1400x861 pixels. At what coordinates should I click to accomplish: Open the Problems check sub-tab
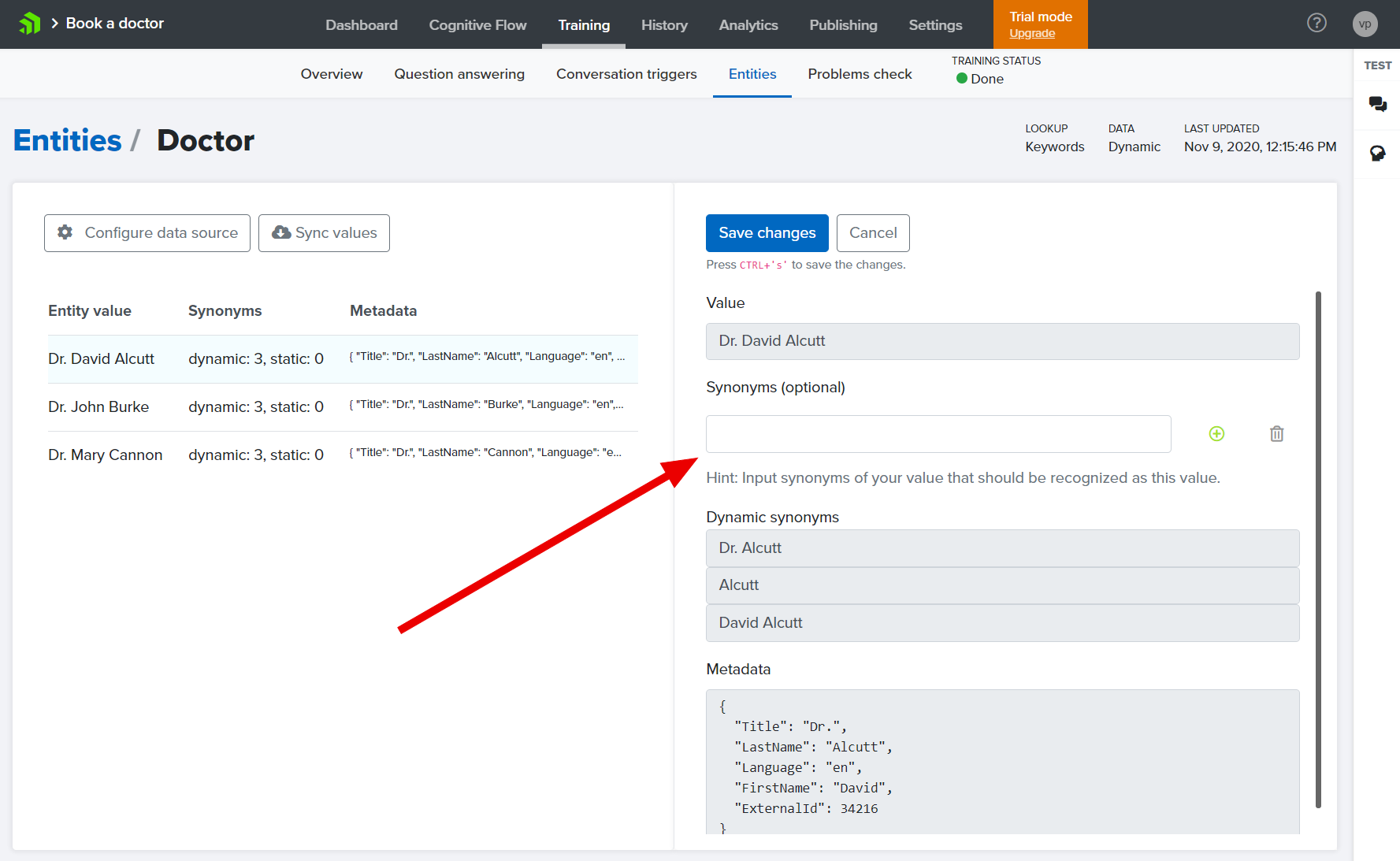pos(860,74)
